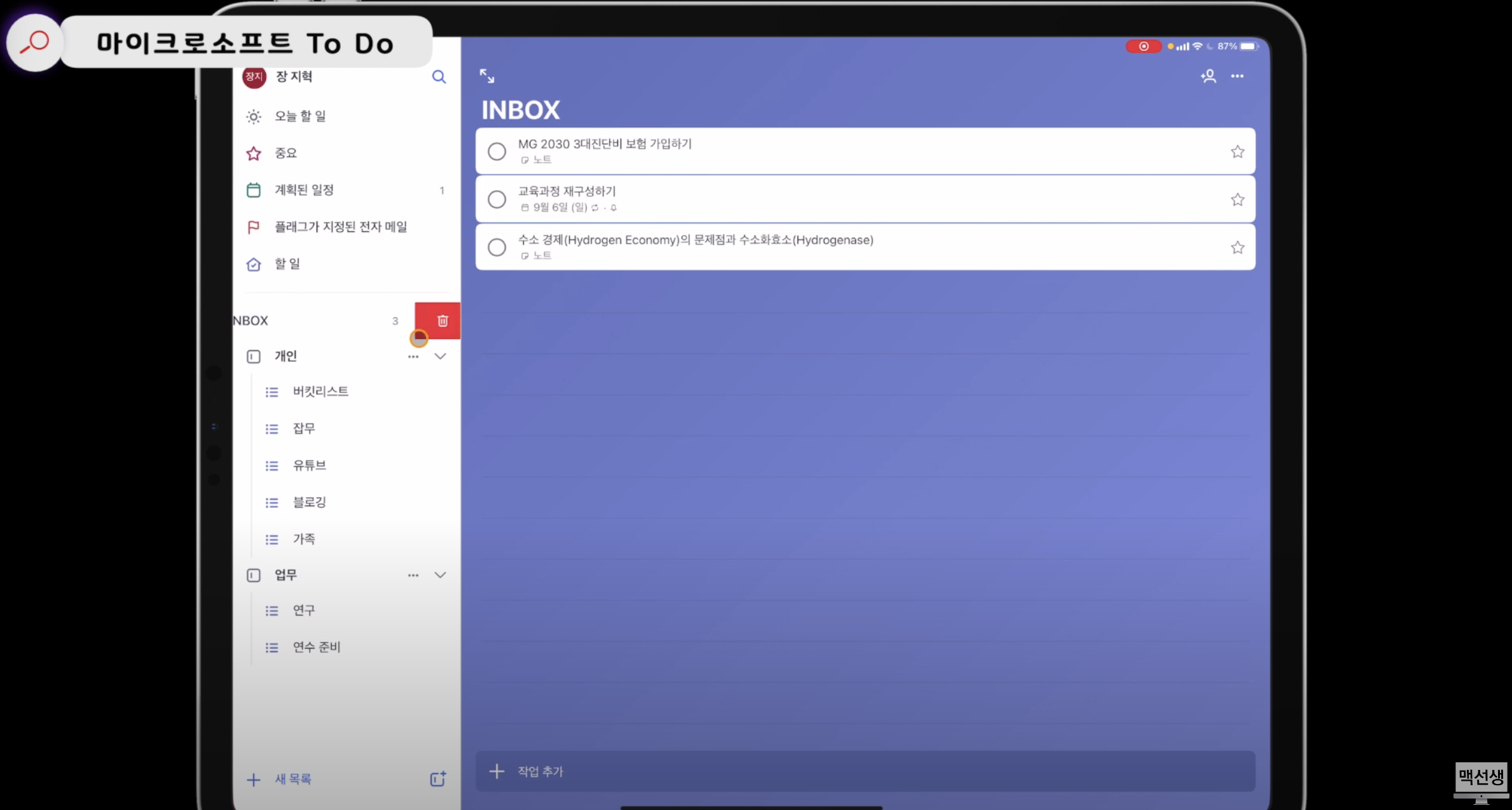Complete the MG 2030 task circle
Screen dimensions: 1512x810
pos(497,152)
